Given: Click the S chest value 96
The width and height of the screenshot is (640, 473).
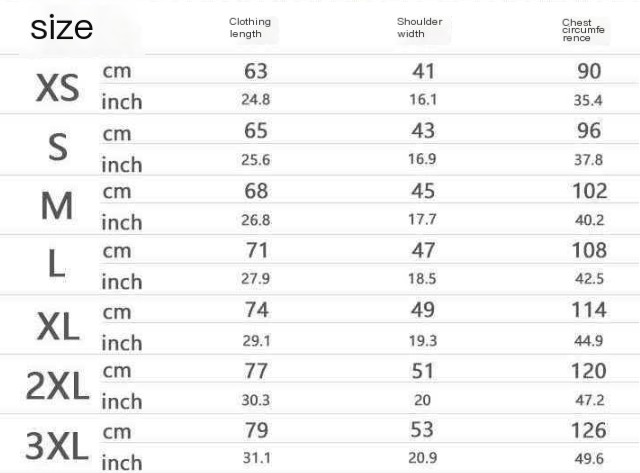Looking at the screenshot, I should 589,131.
